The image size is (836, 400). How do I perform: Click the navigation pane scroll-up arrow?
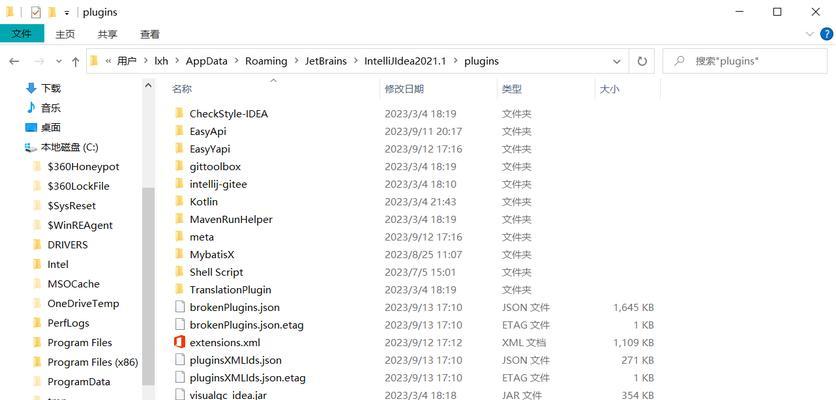pyautogui.click(x=148, y=85)
